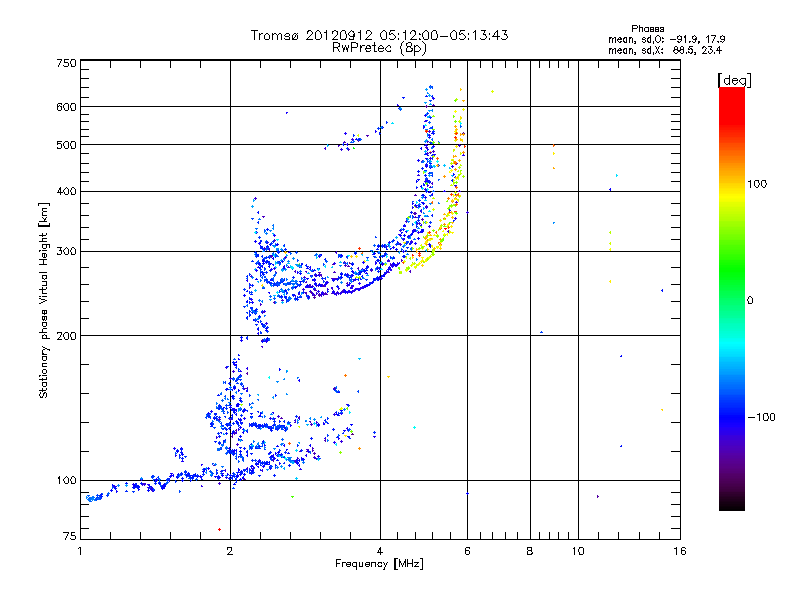The height and width of the screenshot is (600, 800).
Task: Click x-axis tick label "6"
Action: click(x=467, y=551)
